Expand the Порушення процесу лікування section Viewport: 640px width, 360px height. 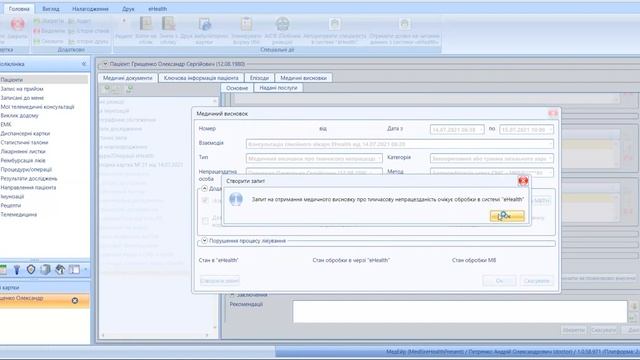tap(204, 241)
